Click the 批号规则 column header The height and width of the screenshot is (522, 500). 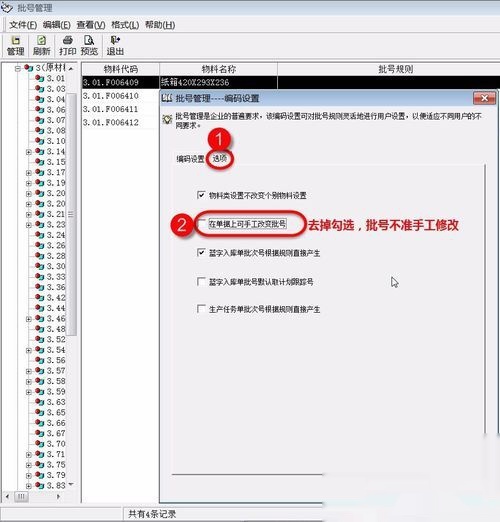point(395,69)
